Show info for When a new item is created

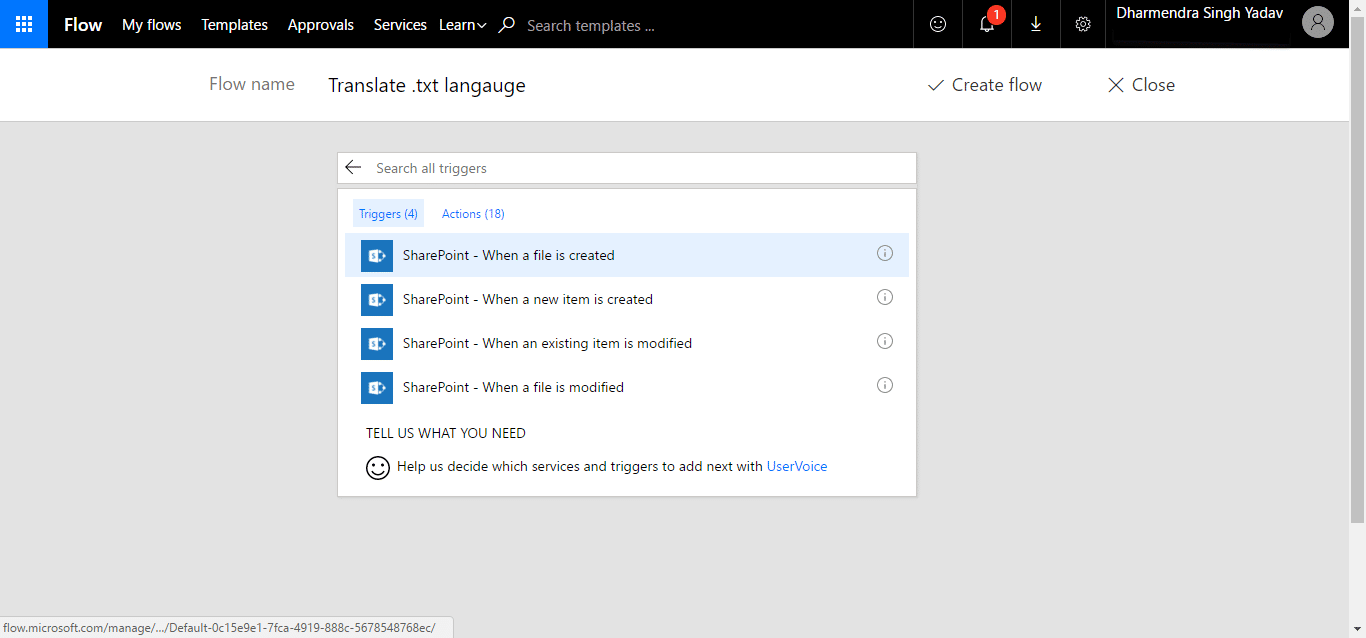tap(885, 297)
